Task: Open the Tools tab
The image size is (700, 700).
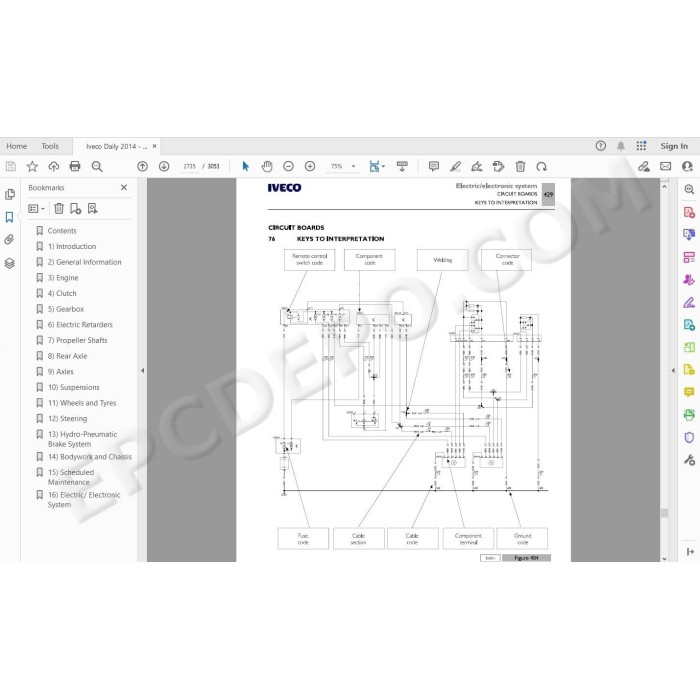Action: (50, 146)
